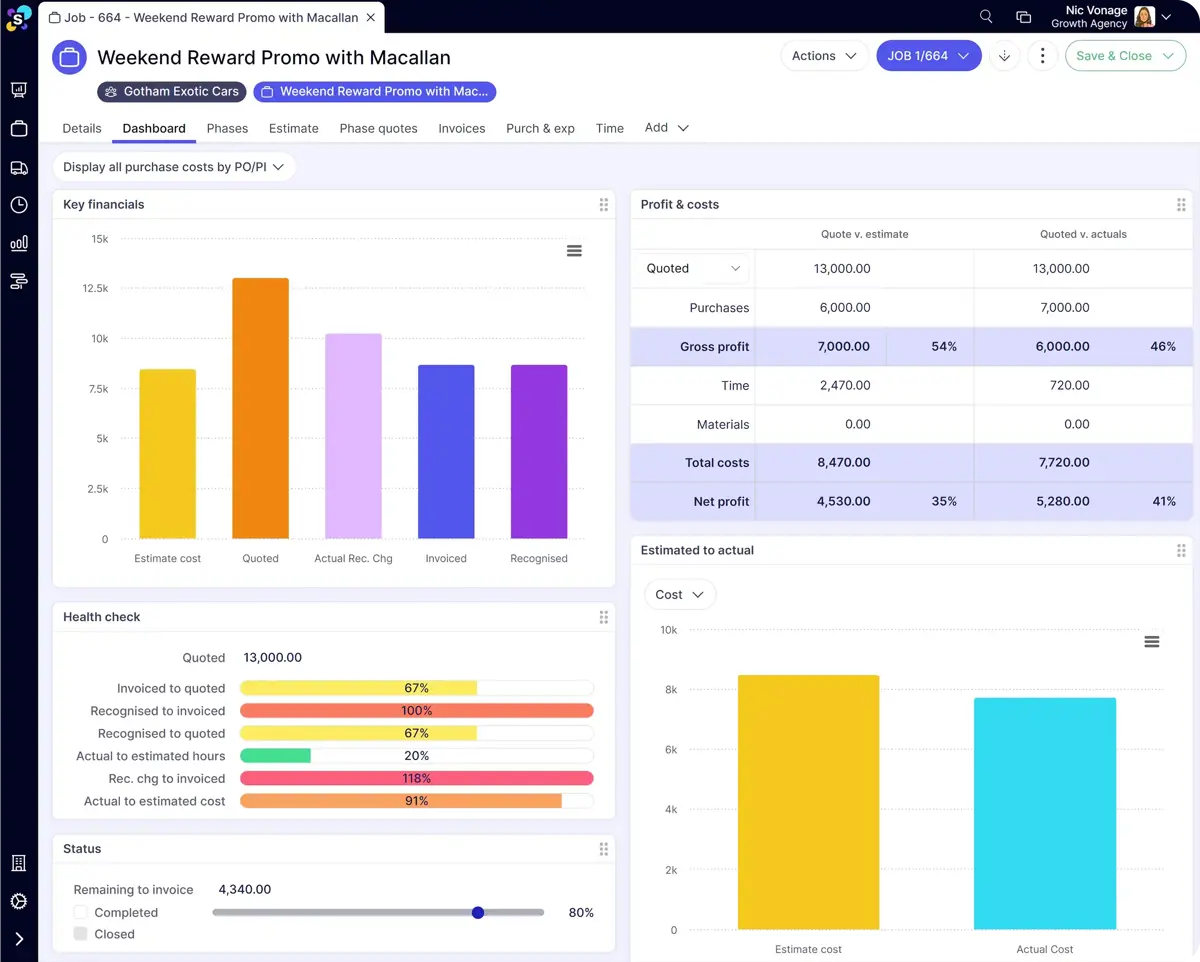1200x962 pixels.
Task: Click the three-dot more options button
Action: (1042, 56)
